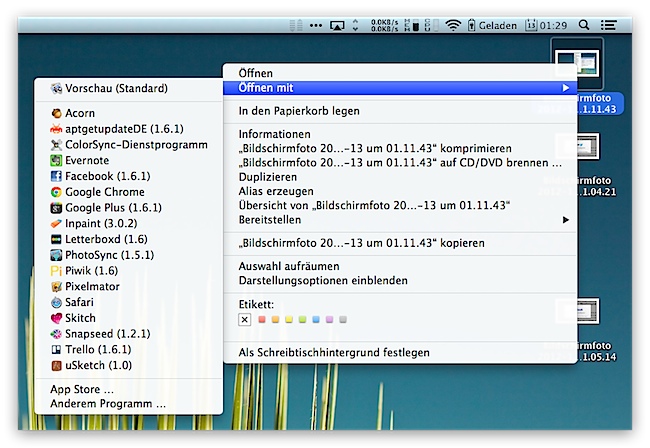The width and height of the screenshot is (650, 448).
Task: Click App Store … at list bottom
Action: pyautogui.click(x=82, y=389)
